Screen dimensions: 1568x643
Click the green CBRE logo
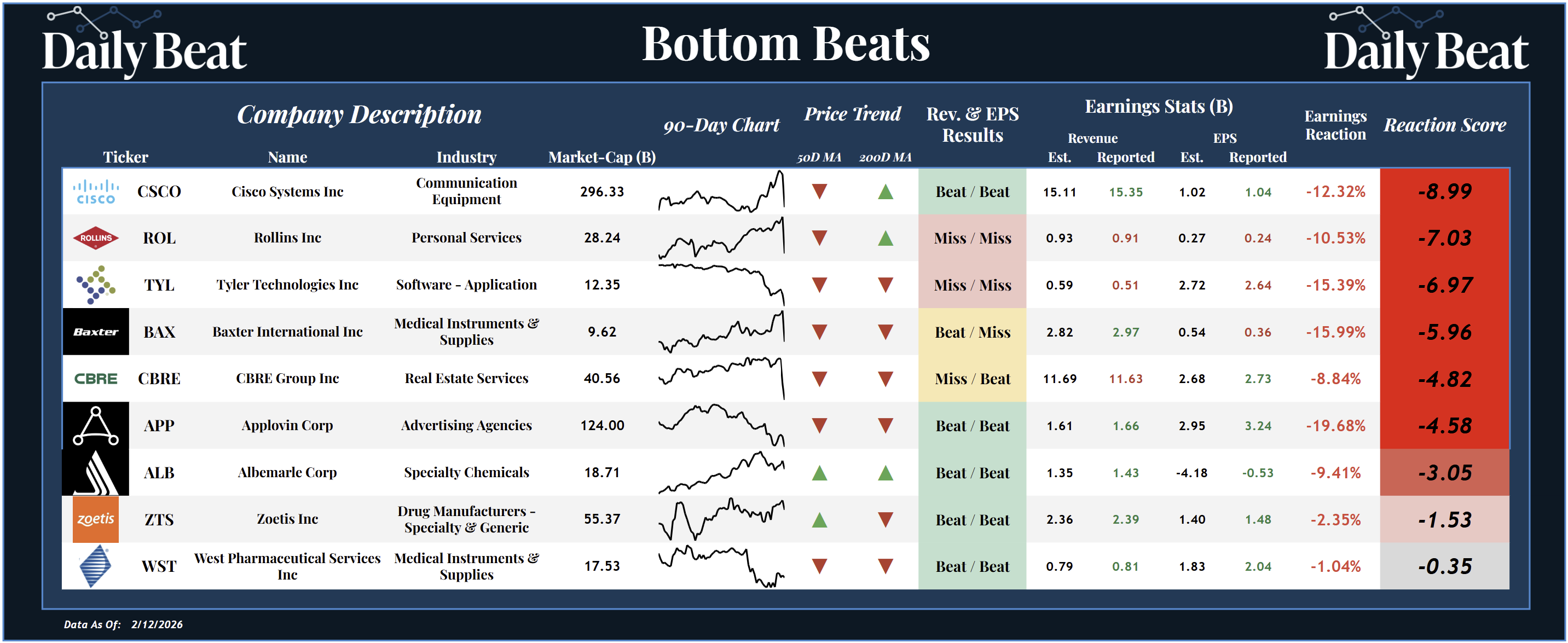click(x=96, y=379)
